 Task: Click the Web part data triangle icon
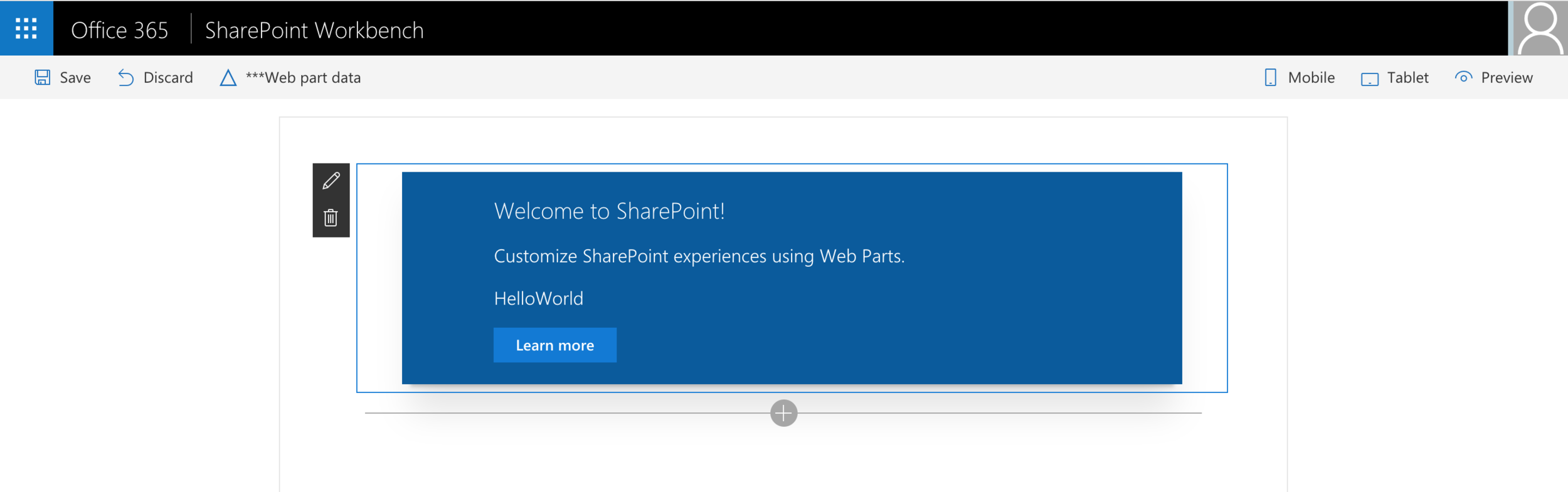[x=228, y=77]
